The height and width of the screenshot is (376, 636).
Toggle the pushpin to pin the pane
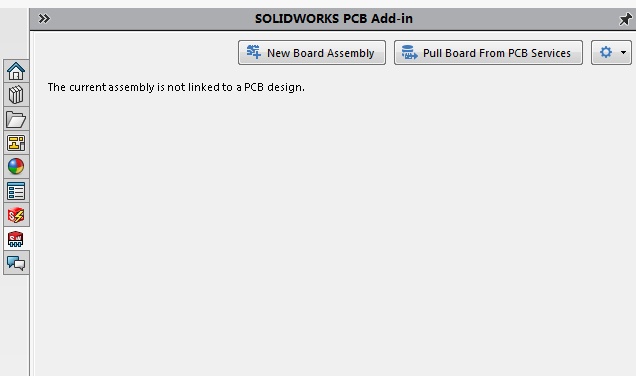(x=625, y=19)
